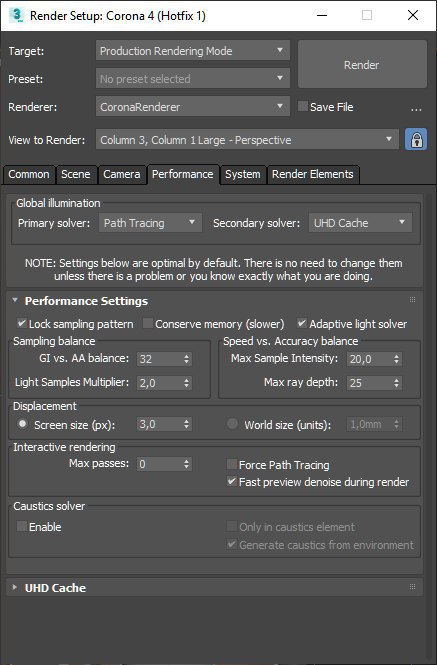Click Max Sample Intensity spinner arrows
Image resolution: width=437 pixels, height=665 pixels.
(396, 359)
